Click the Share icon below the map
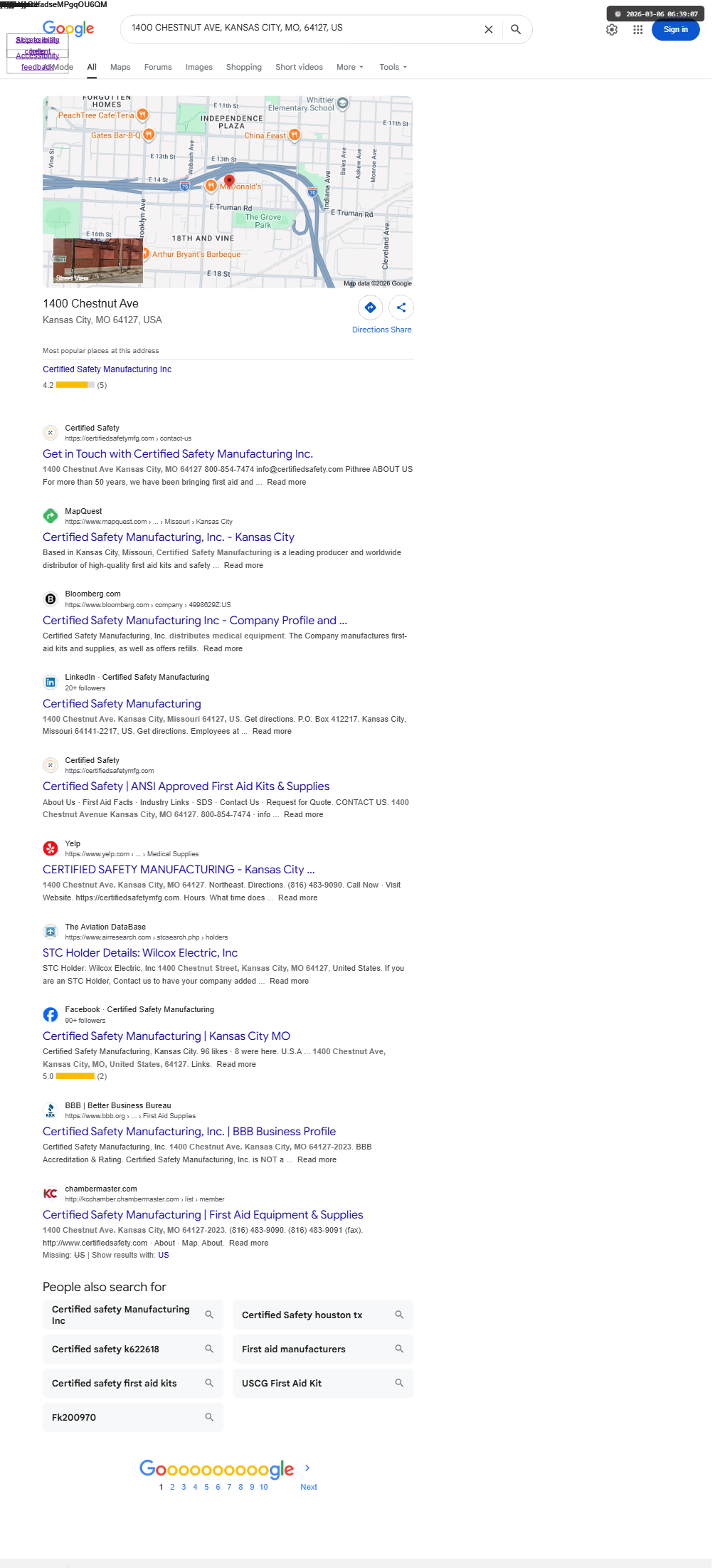The height and width of the screenshot is (1568, 720). coord(401,307)
